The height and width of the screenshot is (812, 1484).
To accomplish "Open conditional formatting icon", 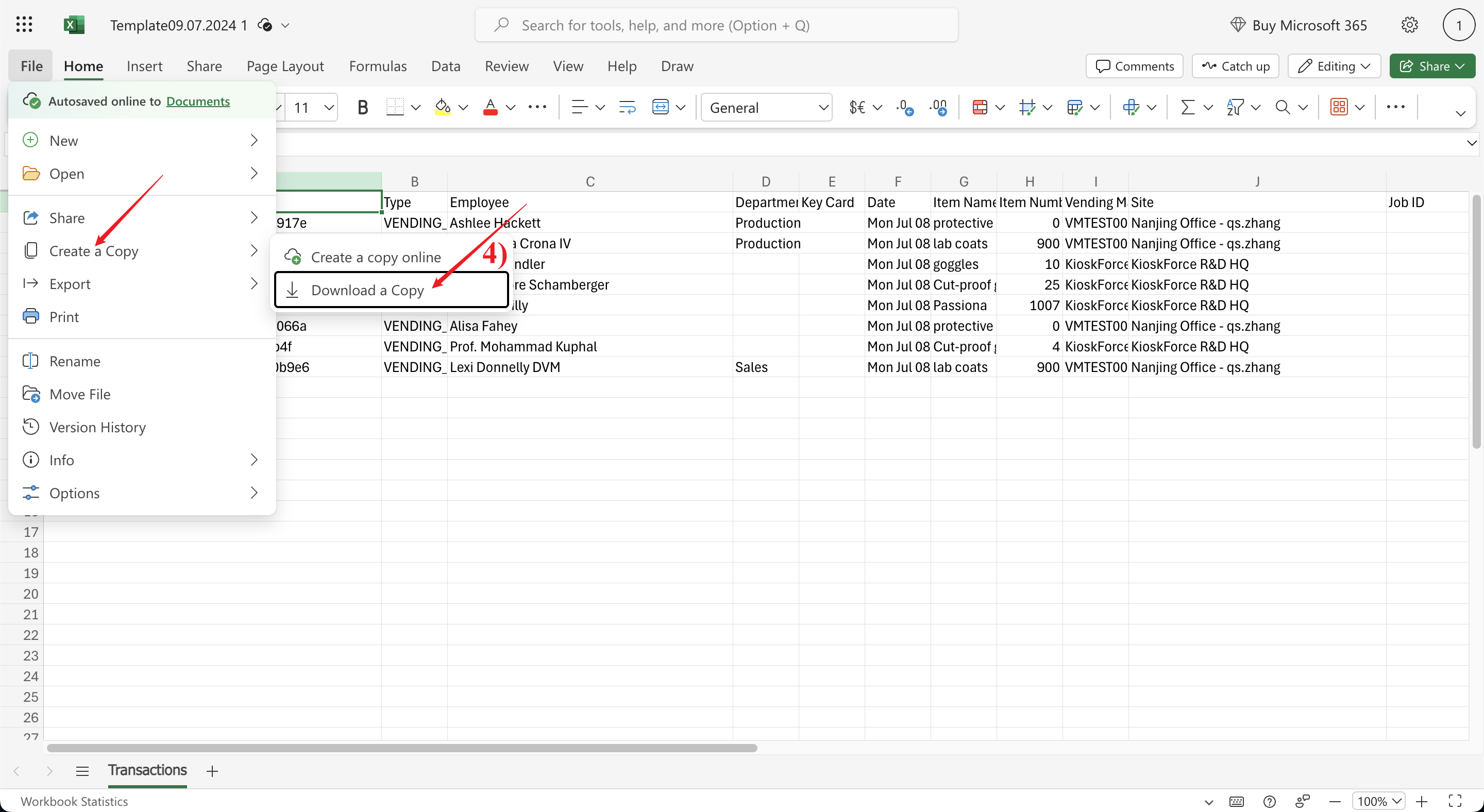I will 980,107.
